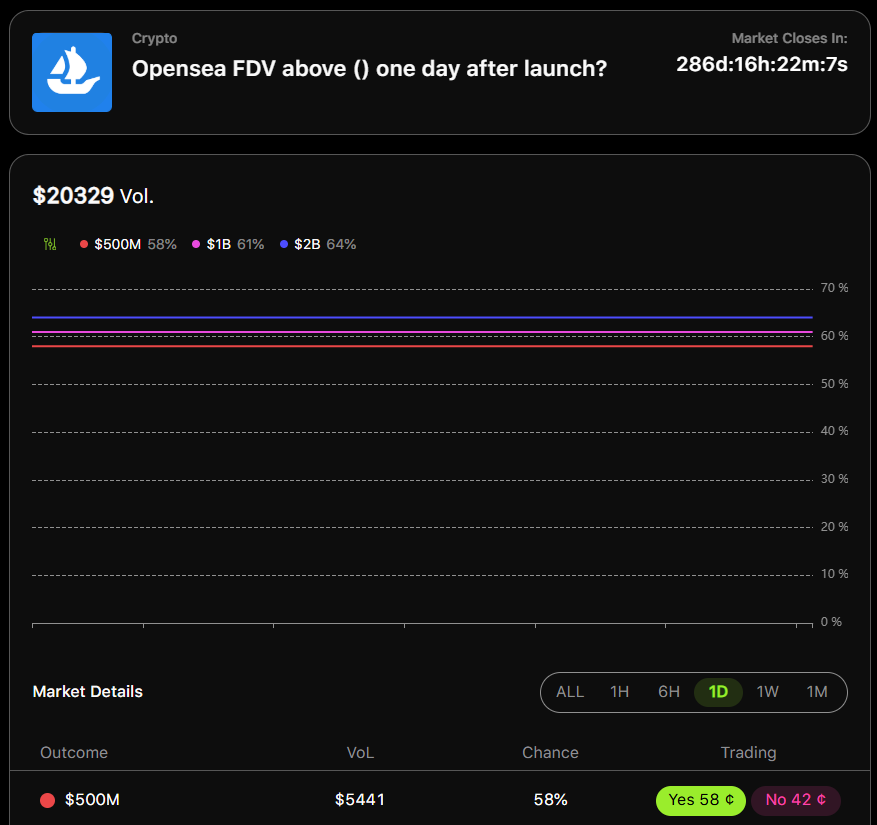Click the pink $1B chart line

point(422,332)
